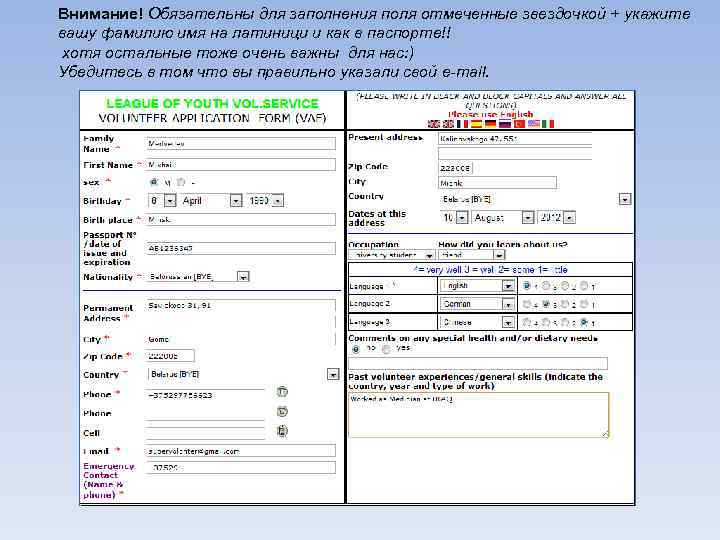Viewport: 720px width, 540px height.
Task: Click the health comments input field
Action: click(x=478, y=363)
